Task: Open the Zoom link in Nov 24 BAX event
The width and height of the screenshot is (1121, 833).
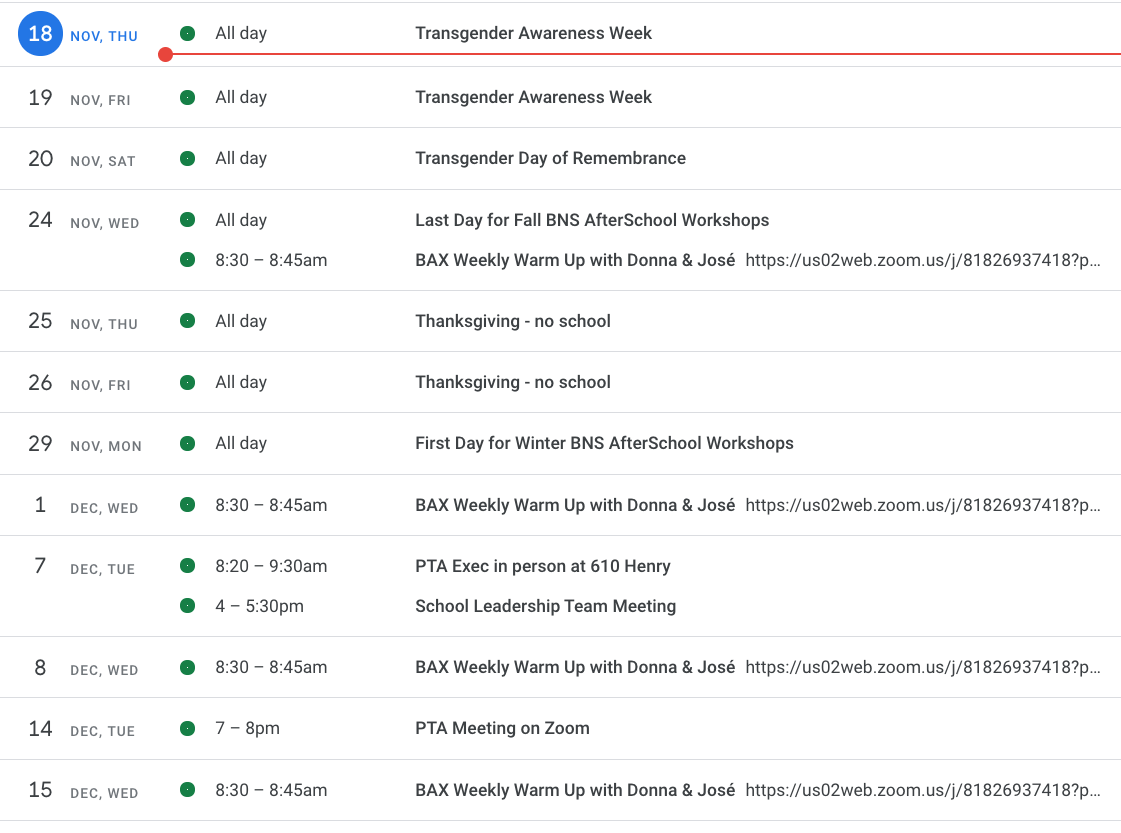Action: [922, 260]
